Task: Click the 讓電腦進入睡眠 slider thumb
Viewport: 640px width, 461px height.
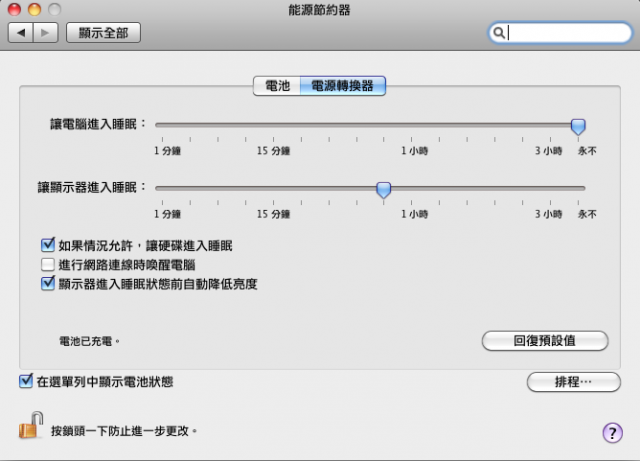Action: pyautogui.click(x=578, y=127)
